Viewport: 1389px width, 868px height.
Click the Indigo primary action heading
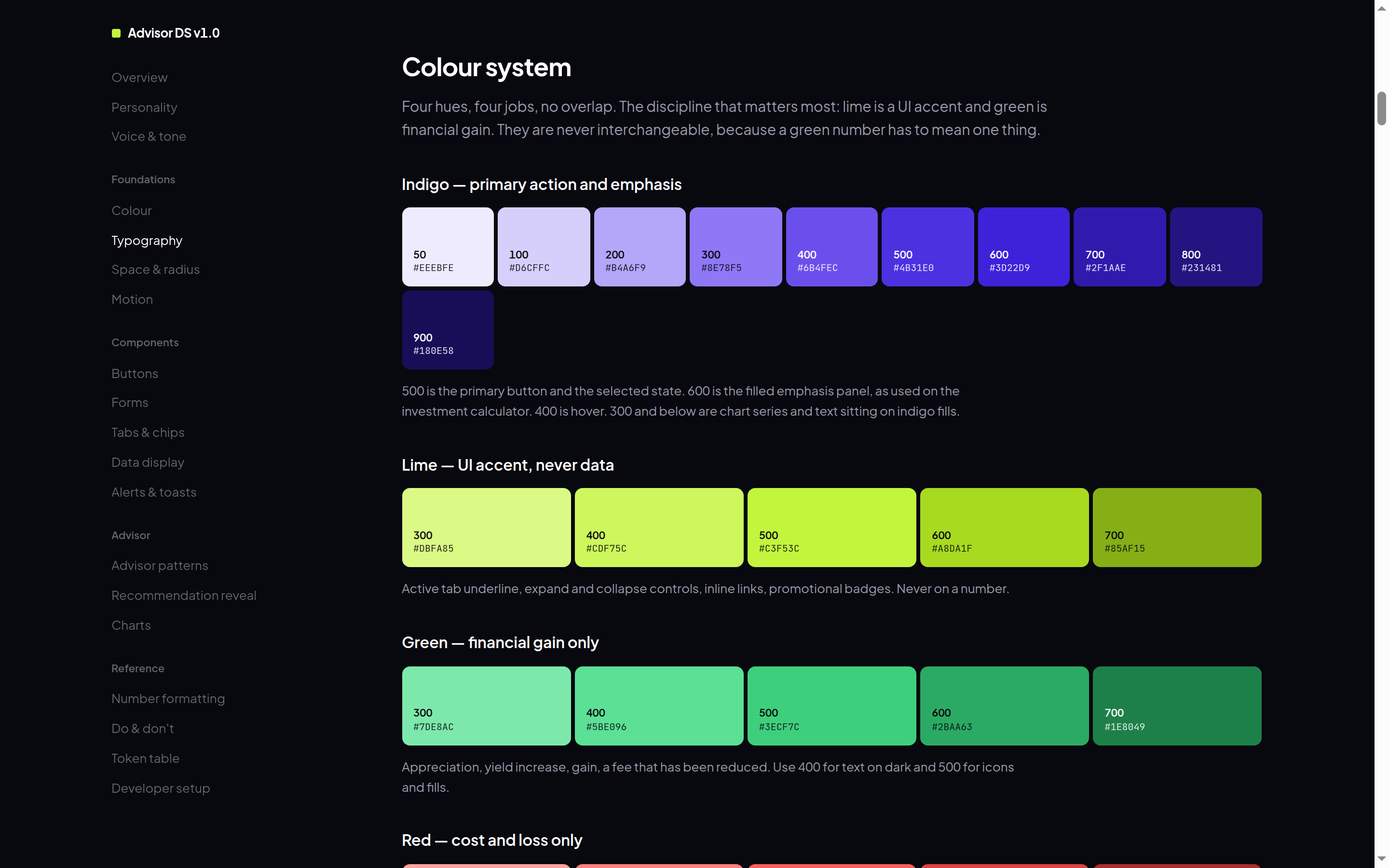541,184
